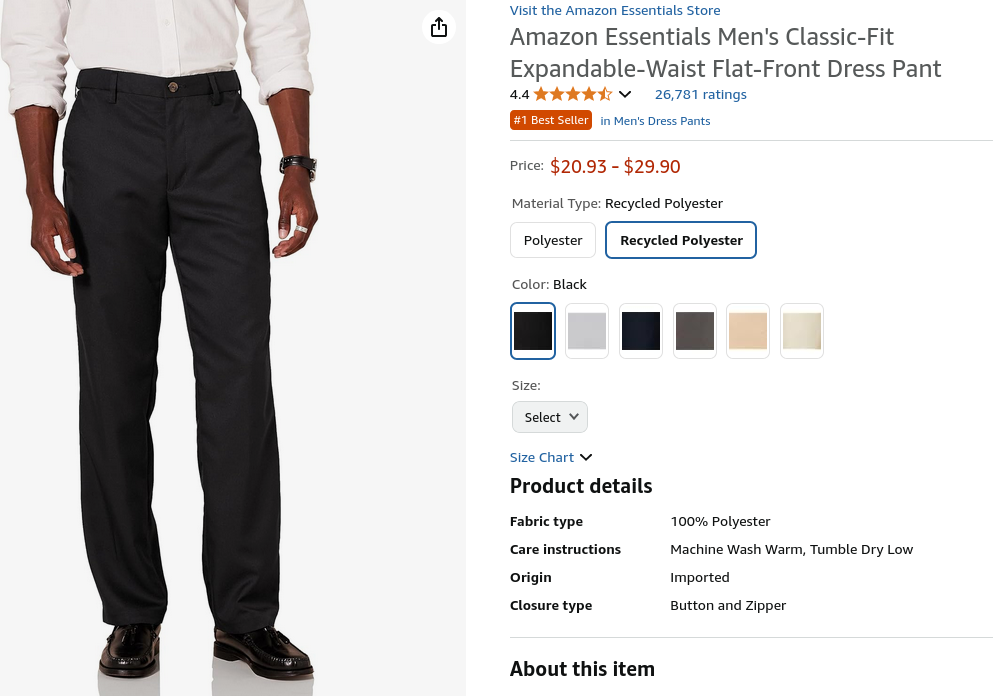Visit the Amazon Essentials Store link
997x696 pixels.
(615, 10)
